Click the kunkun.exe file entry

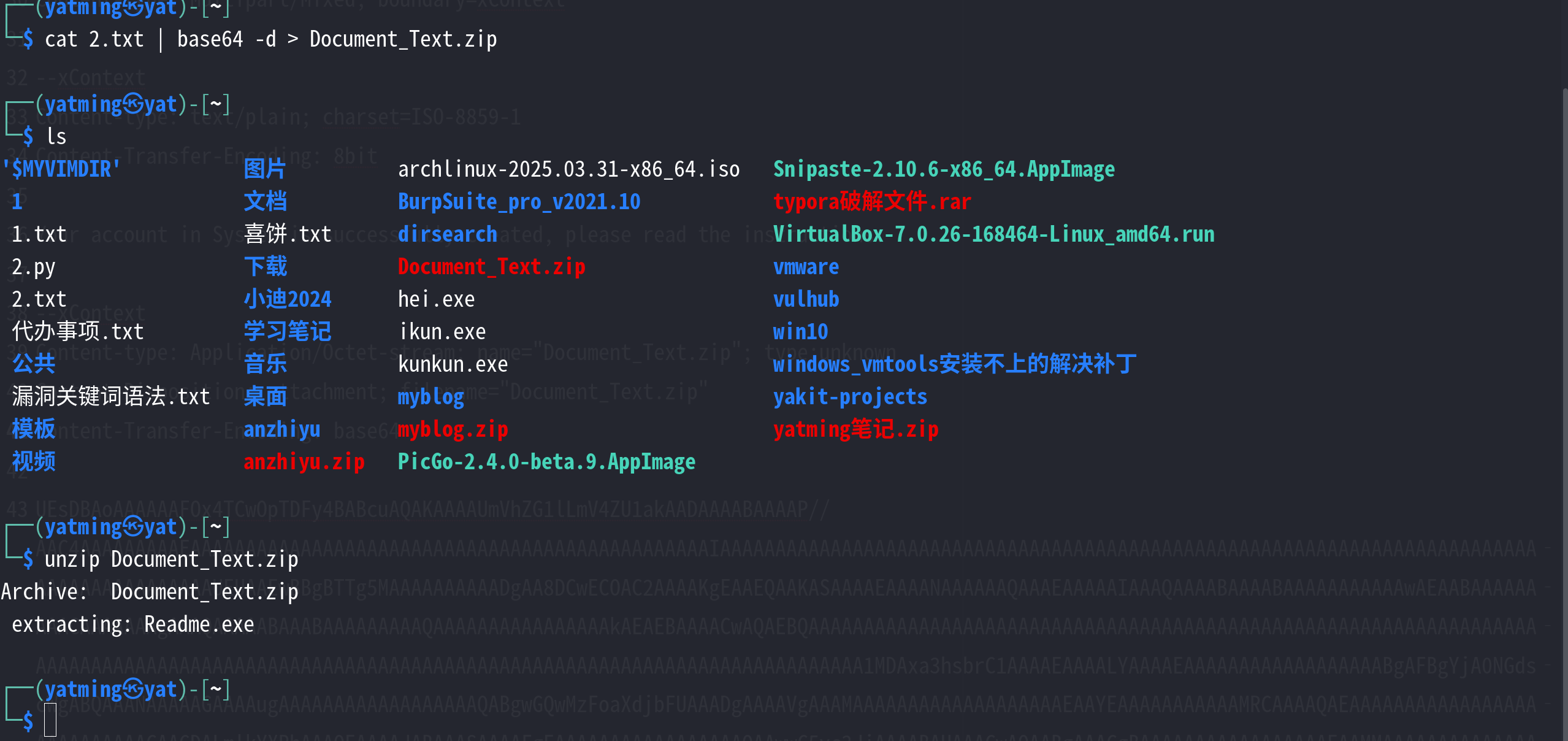[x=453, y=364]
